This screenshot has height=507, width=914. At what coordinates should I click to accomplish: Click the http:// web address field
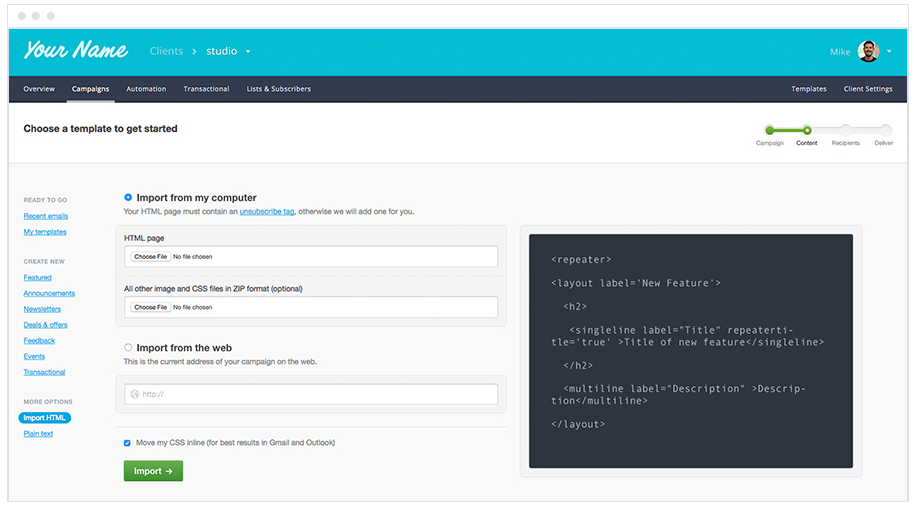tap(311, 394)
